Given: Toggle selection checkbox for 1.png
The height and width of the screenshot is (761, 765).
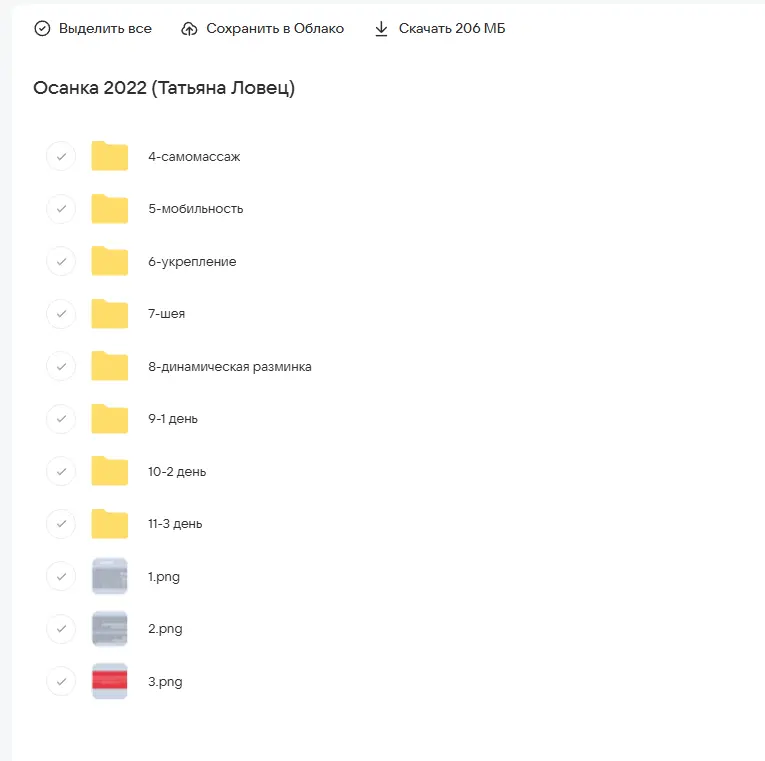Looking at the screenshot, I should [61, 577].
